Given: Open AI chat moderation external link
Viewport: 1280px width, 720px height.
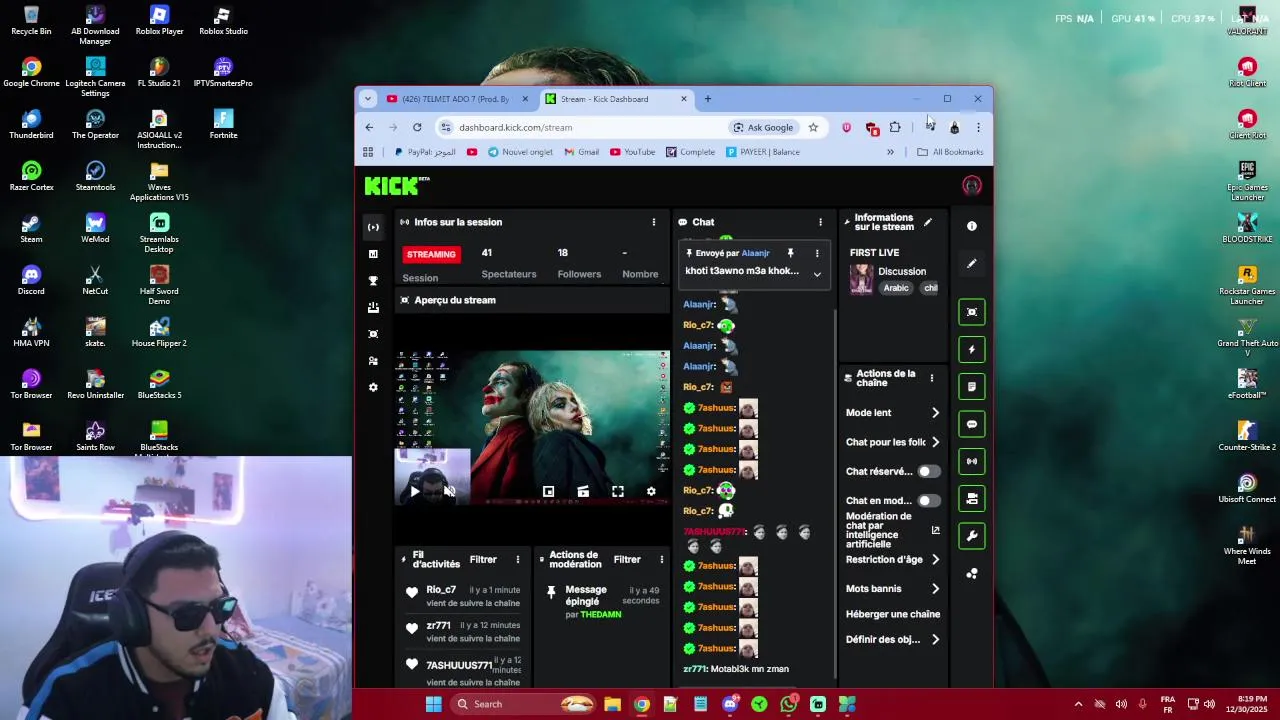Looking at the screenshot, I should click(x=935, y=530).
